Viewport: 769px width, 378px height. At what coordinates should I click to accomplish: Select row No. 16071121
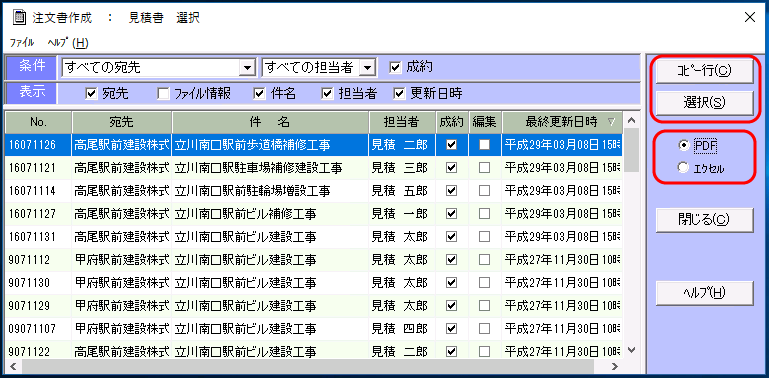314,168
